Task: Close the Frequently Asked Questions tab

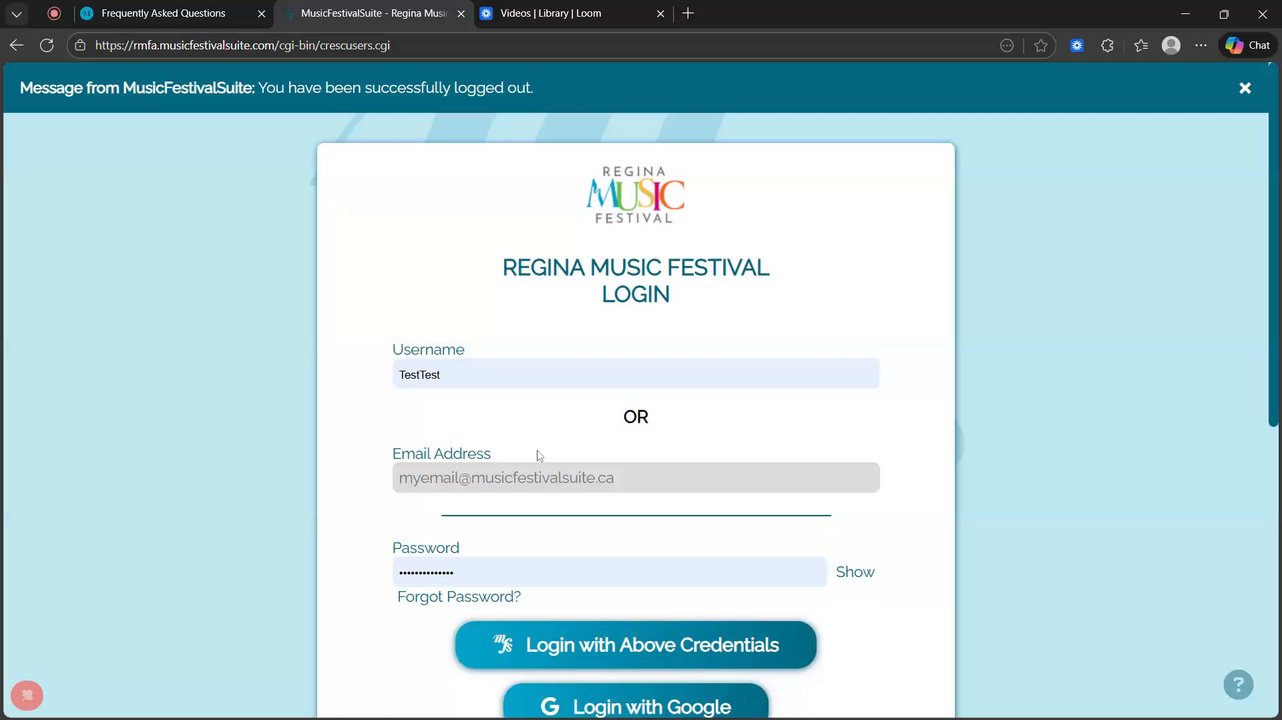Action: click(262, 14)
